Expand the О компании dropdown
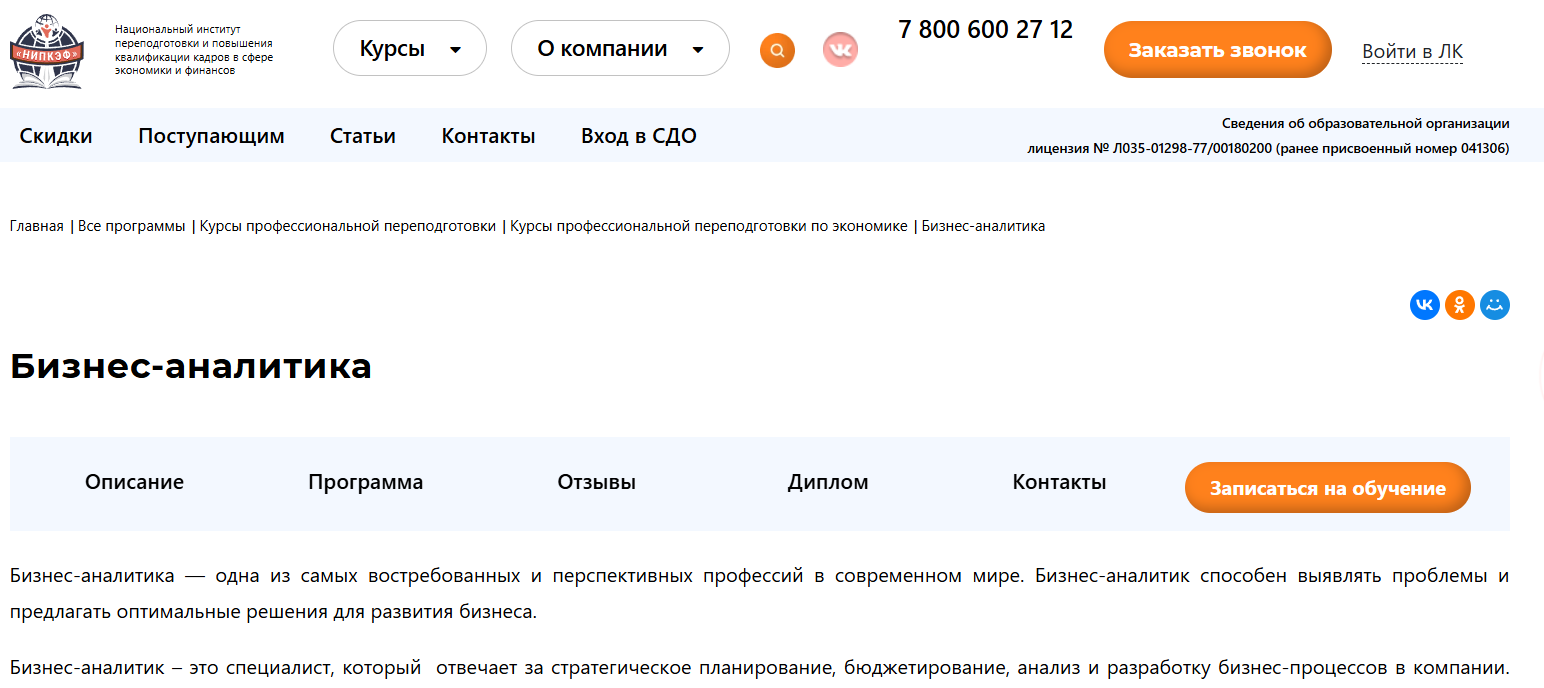 [x=620, y=49]
